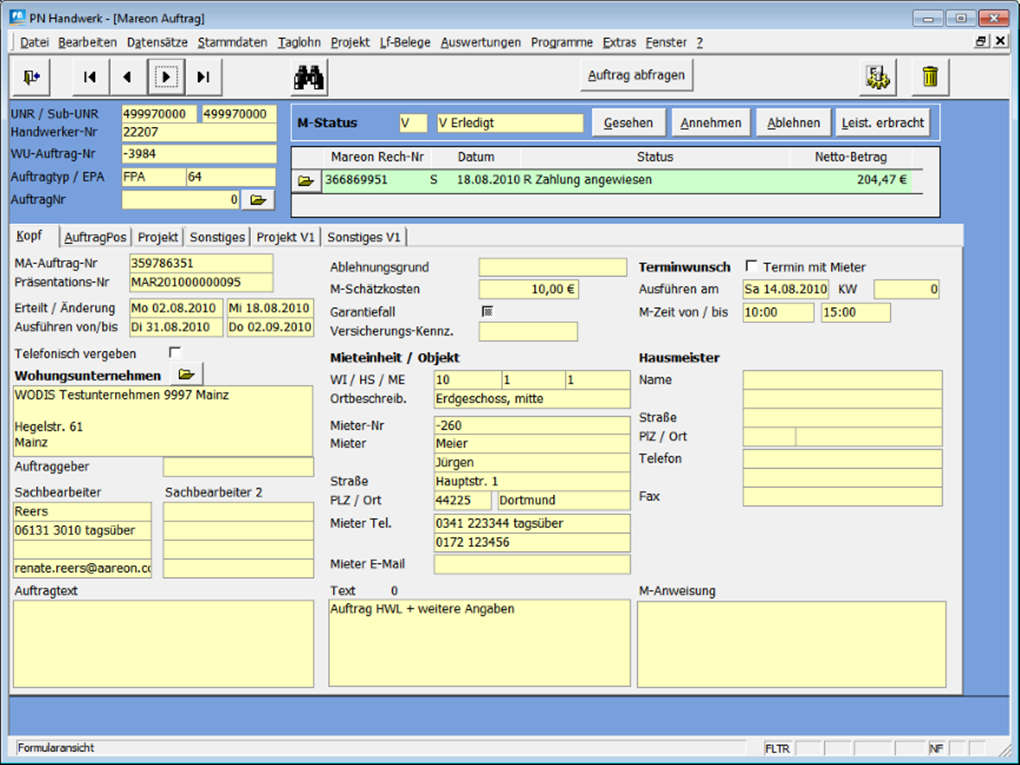Open the Auswertungen menu

pos(480,42)
